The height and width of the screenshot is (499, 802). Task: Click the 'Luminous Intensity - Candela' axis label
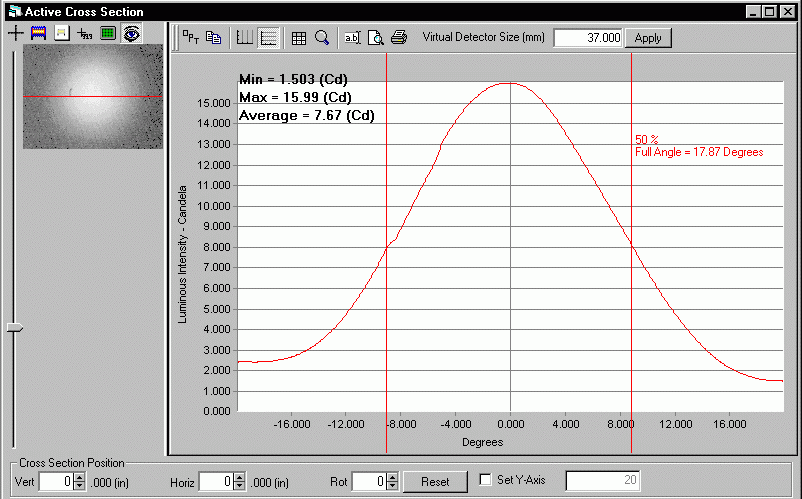182,254
